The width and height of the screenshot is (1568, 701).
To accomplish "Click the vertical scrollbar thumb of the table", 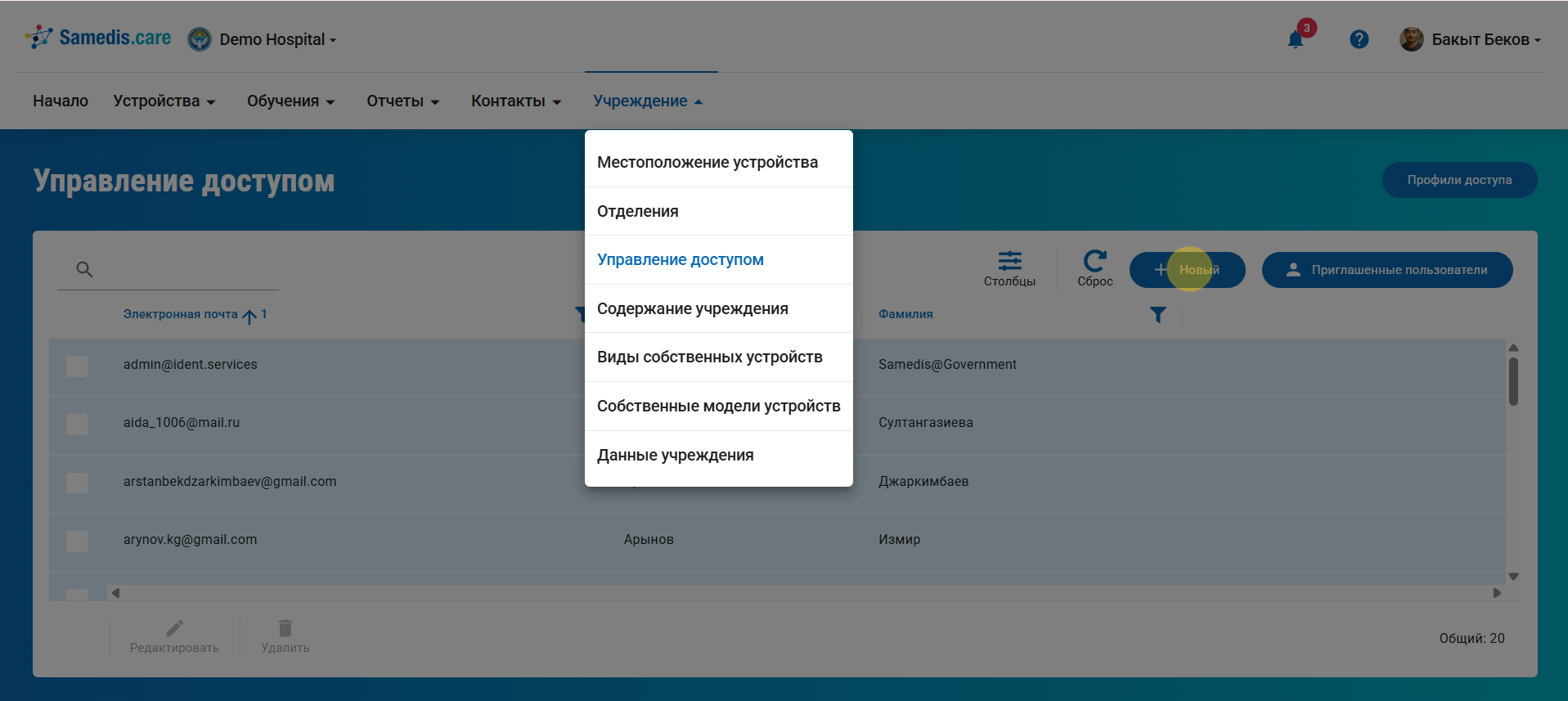I will 1513,381.
